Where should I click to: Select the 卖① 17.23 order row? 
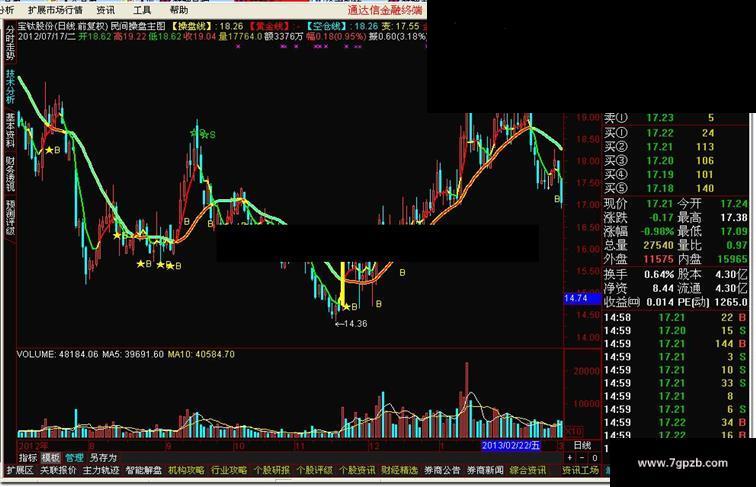pos(675,118)
